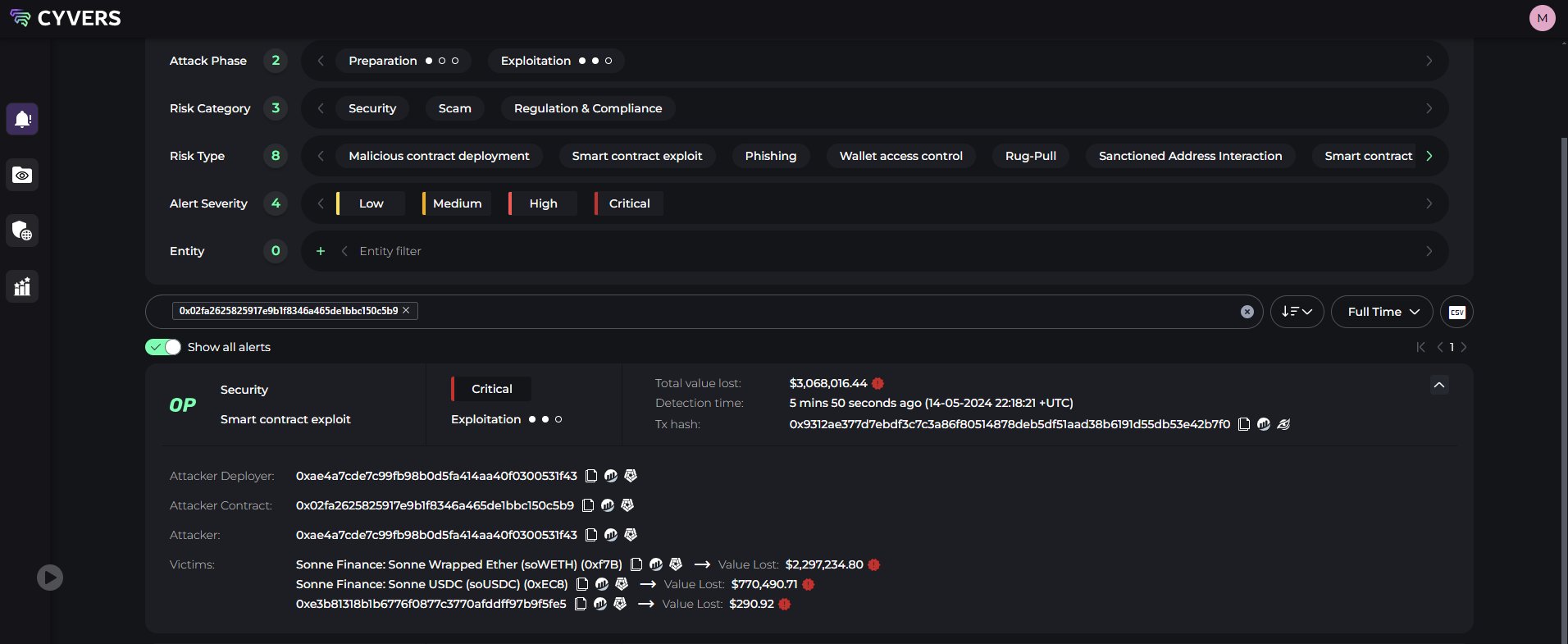
Task: Select the Rug-Pull risk type
Action: (1031, 156)
